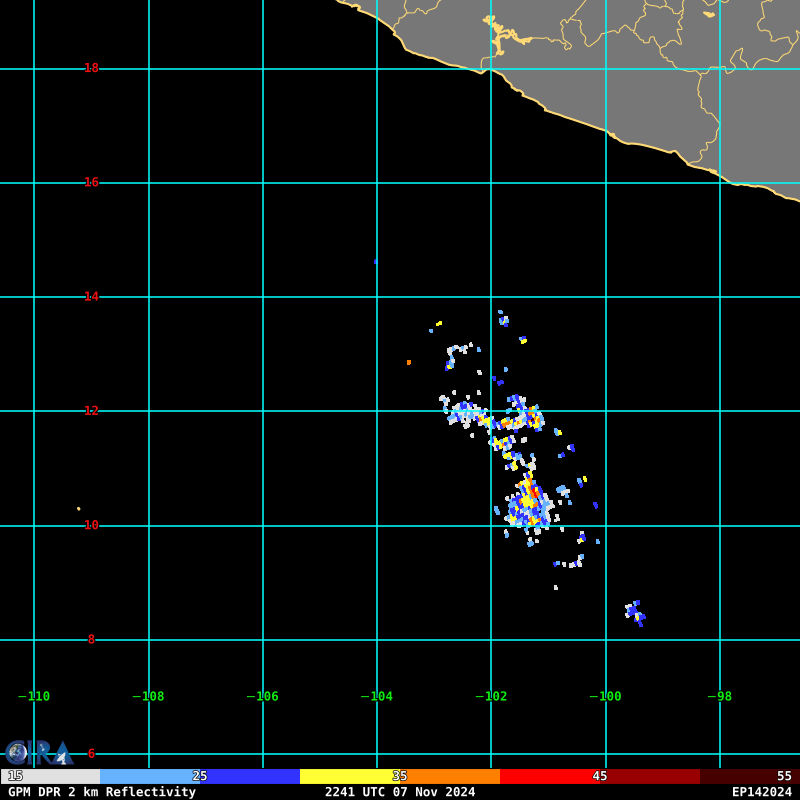Select the GPM DPR 2 km Reflectivity label

tap(102, 792)
